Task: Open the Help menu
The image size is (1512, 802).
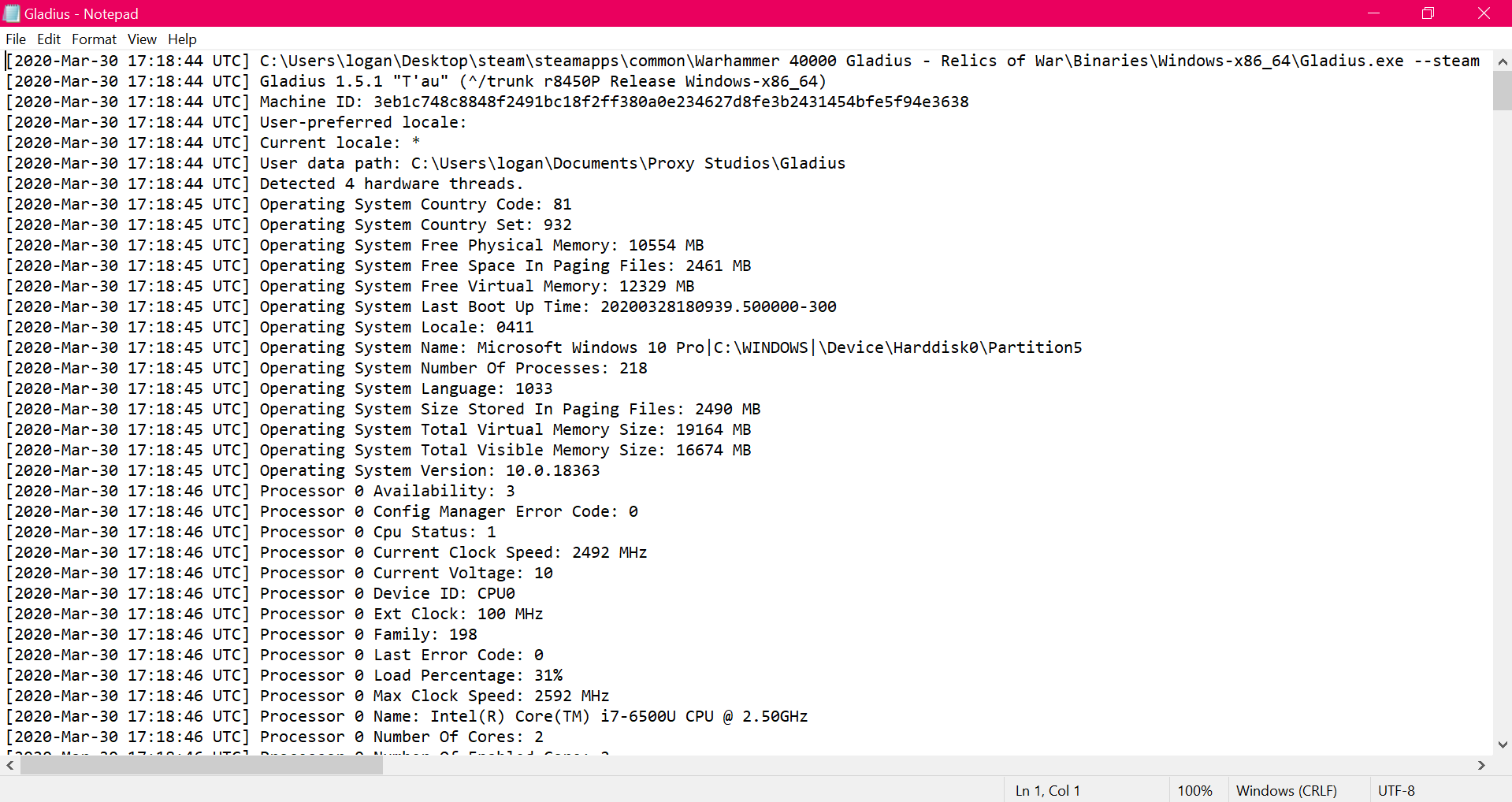Action: click(182, 39)
